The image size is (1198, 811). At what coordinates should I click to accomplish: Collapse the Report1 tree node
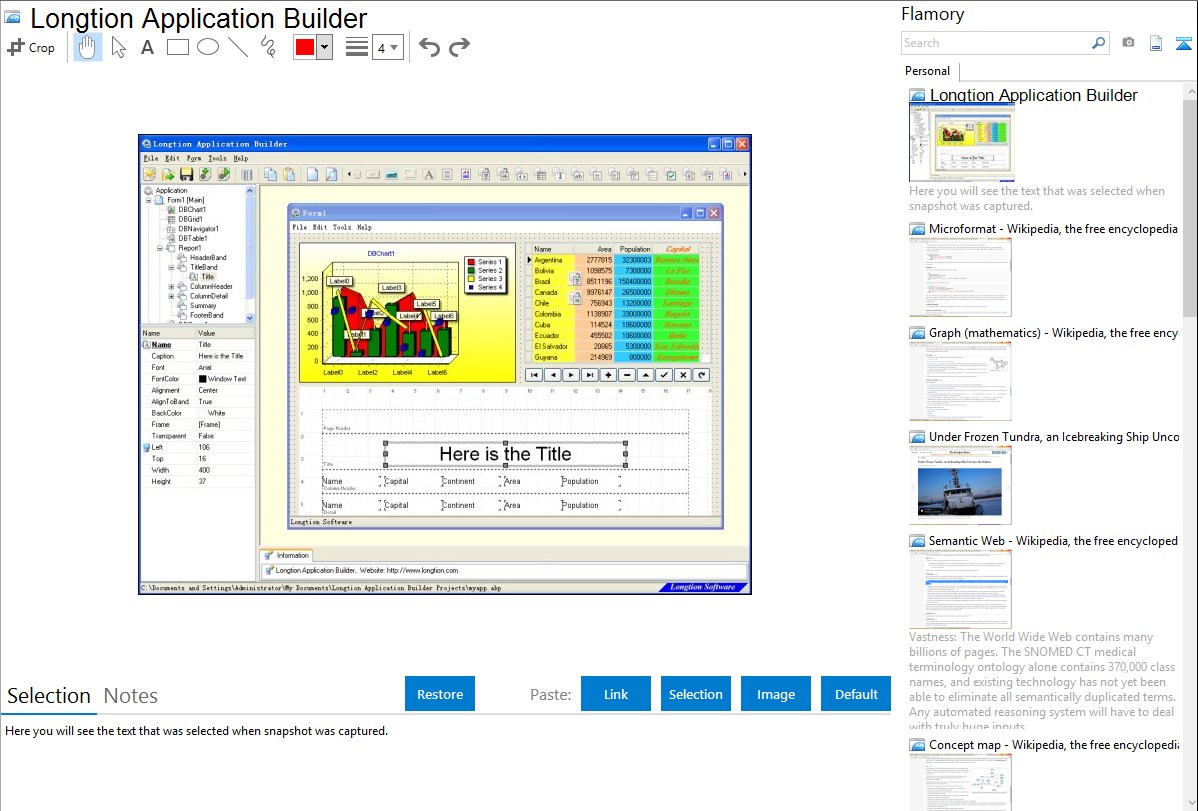tap(160, 248)
